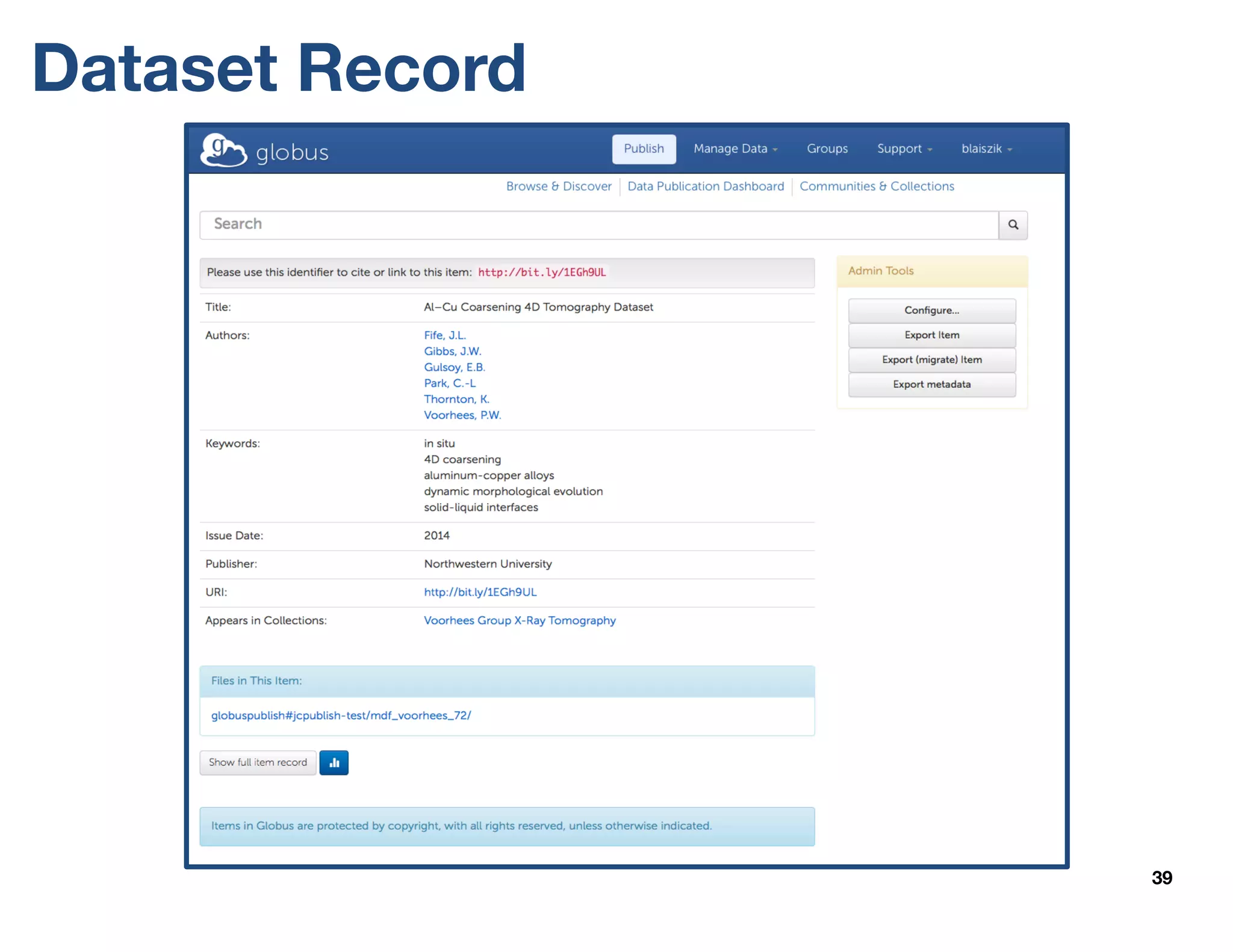Click the copyright notice text
The width and height of the screenshot is (1233, 952).
click(461, 826)
